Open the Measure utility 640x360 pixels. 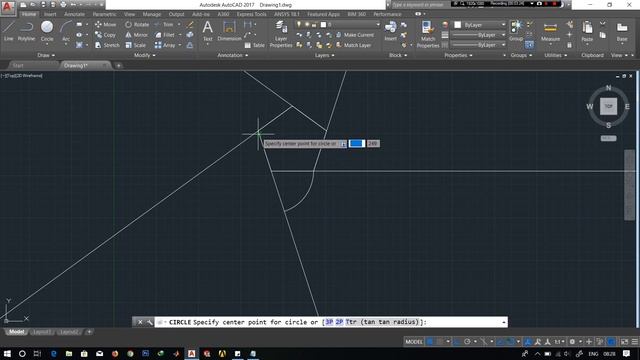550,31
